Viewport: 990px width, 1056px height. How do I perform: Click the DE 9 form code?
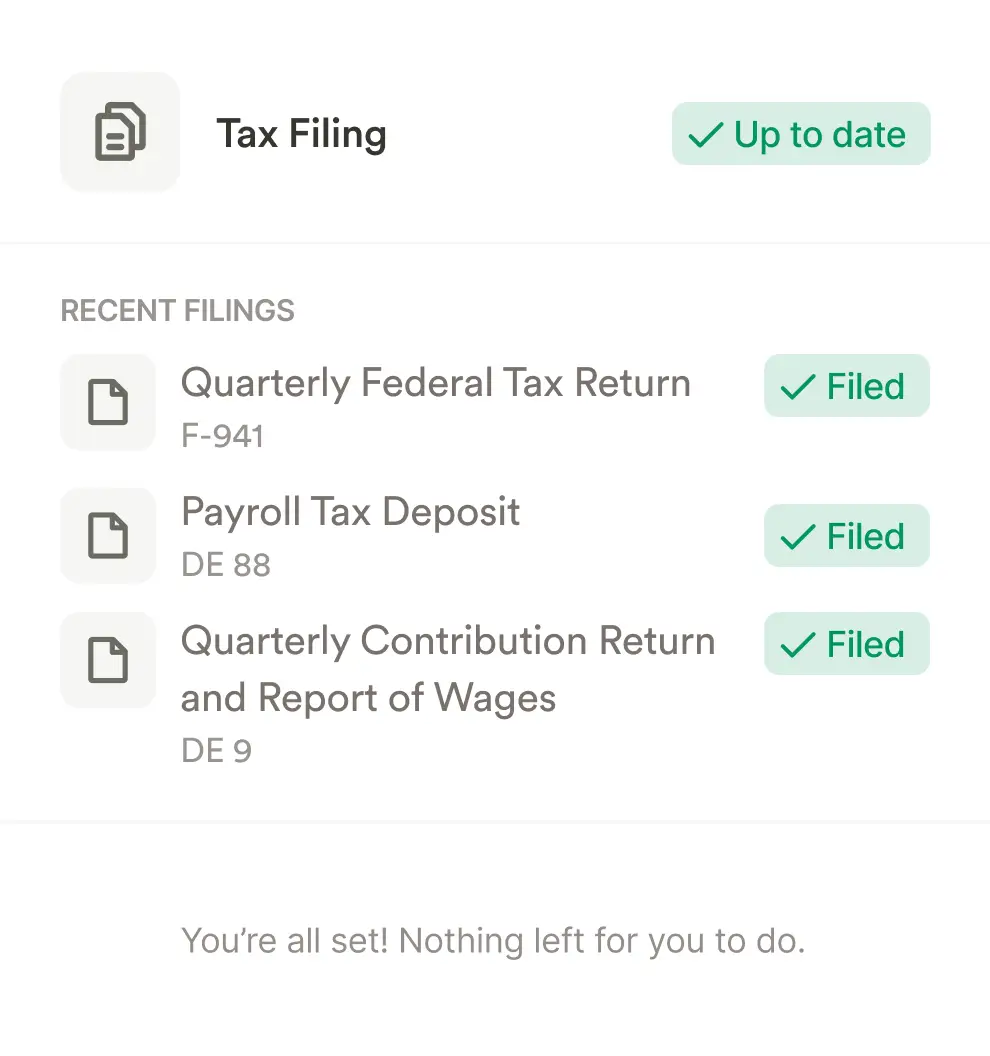coord(216,750)
